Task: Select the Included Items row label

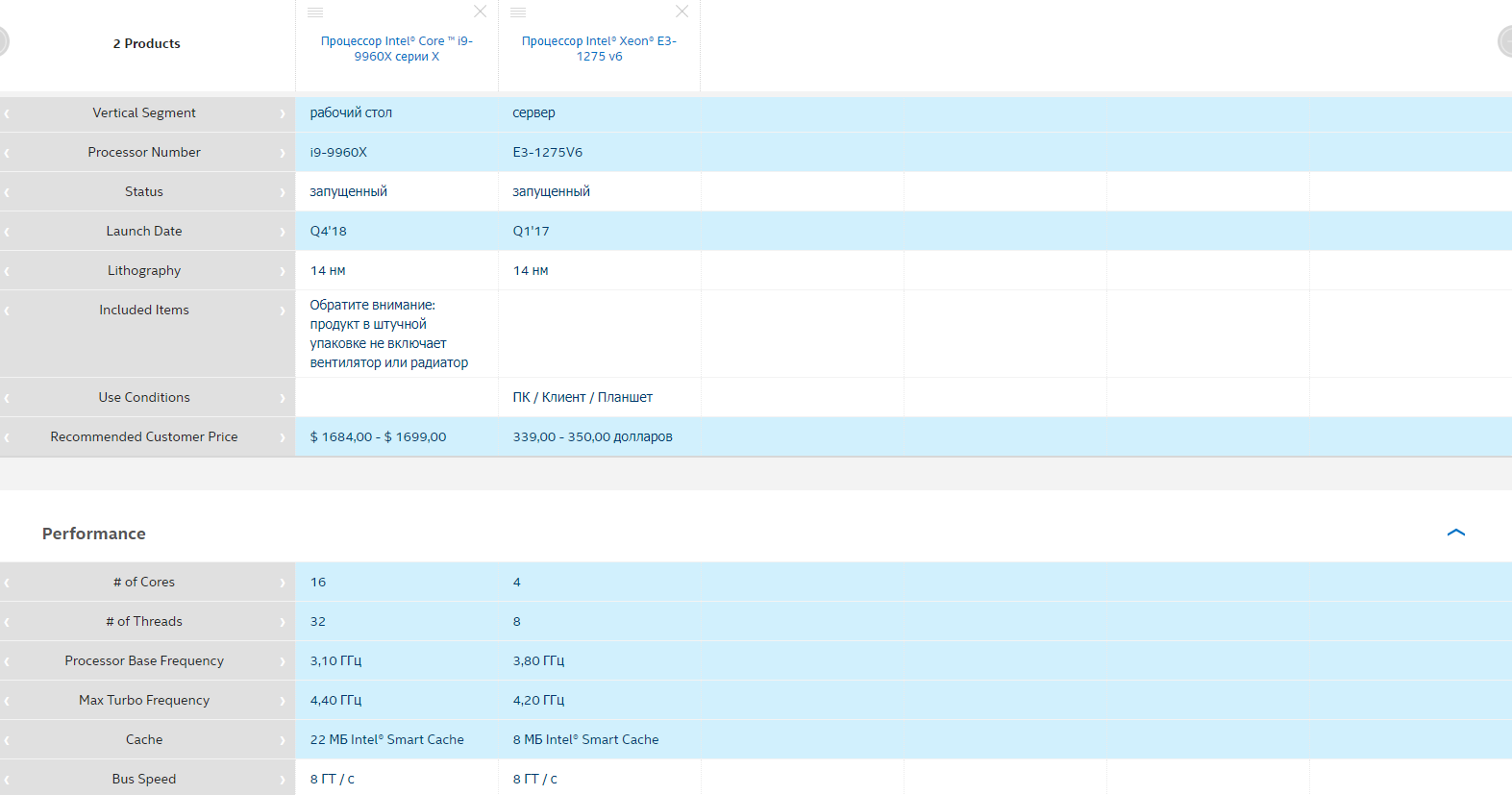Action: (144, 310)
